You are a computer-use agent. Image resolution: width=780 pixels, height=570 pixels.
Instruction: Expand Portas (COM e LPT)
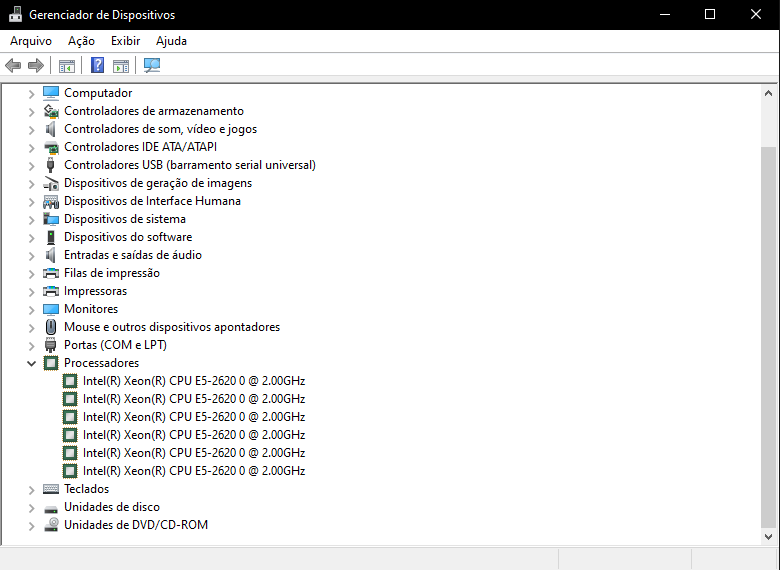pyautogui.click(x=31, y=345)
